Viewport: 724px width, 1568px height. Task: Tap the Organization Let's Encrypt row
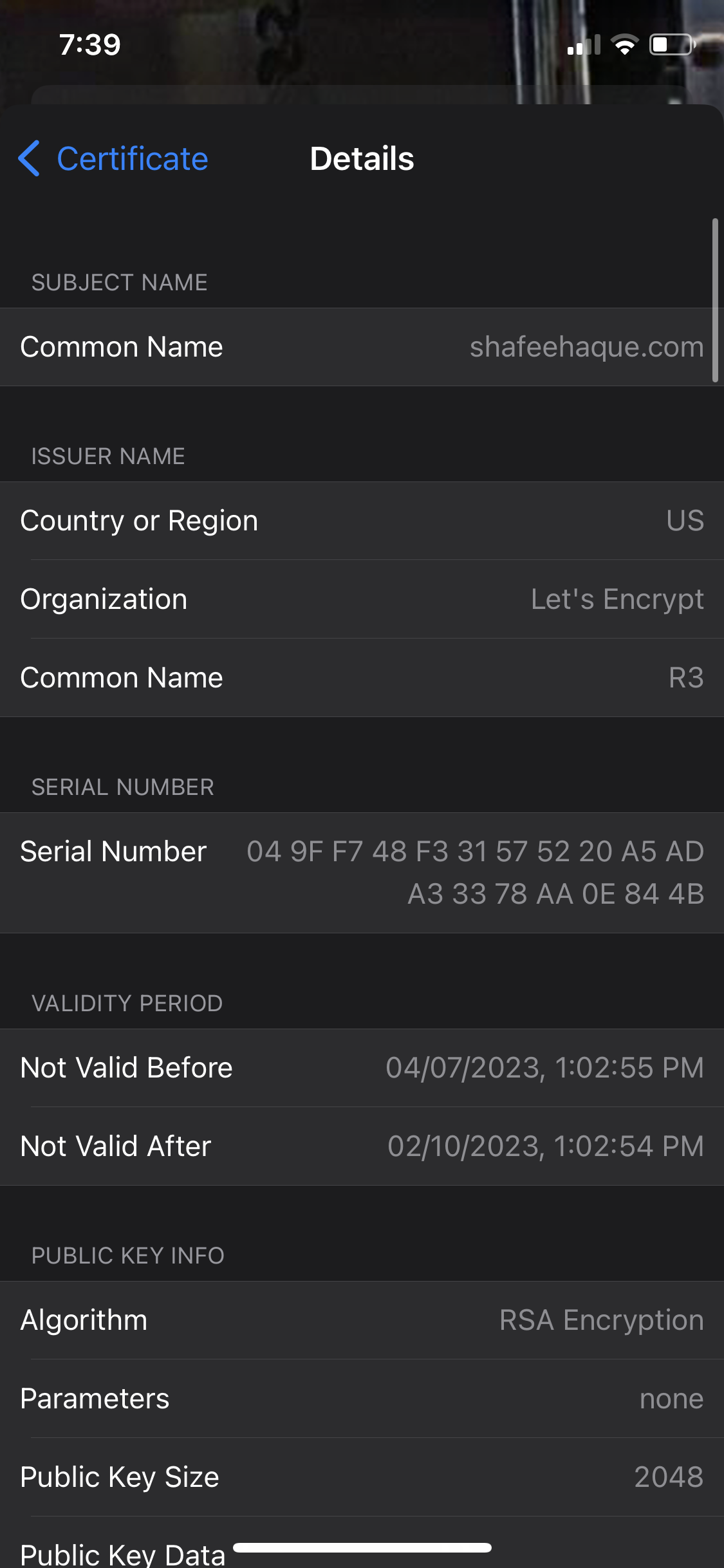click(362, 599)
